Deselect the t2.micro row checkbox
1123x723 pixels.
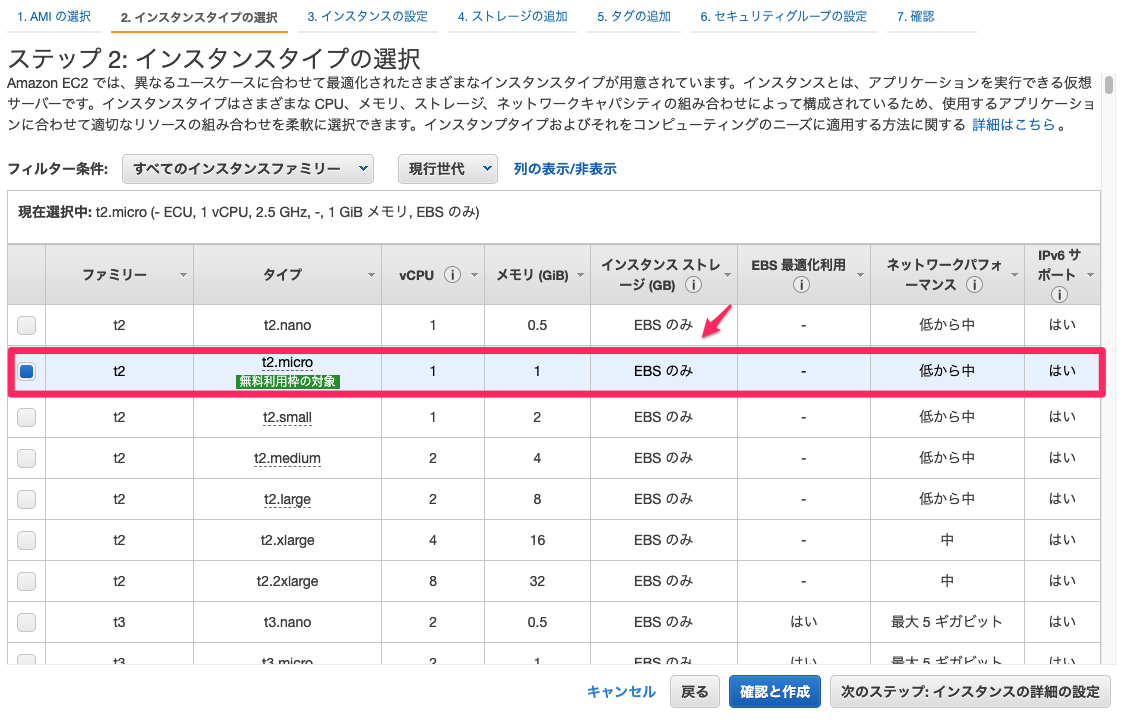[x=25, y=371]
